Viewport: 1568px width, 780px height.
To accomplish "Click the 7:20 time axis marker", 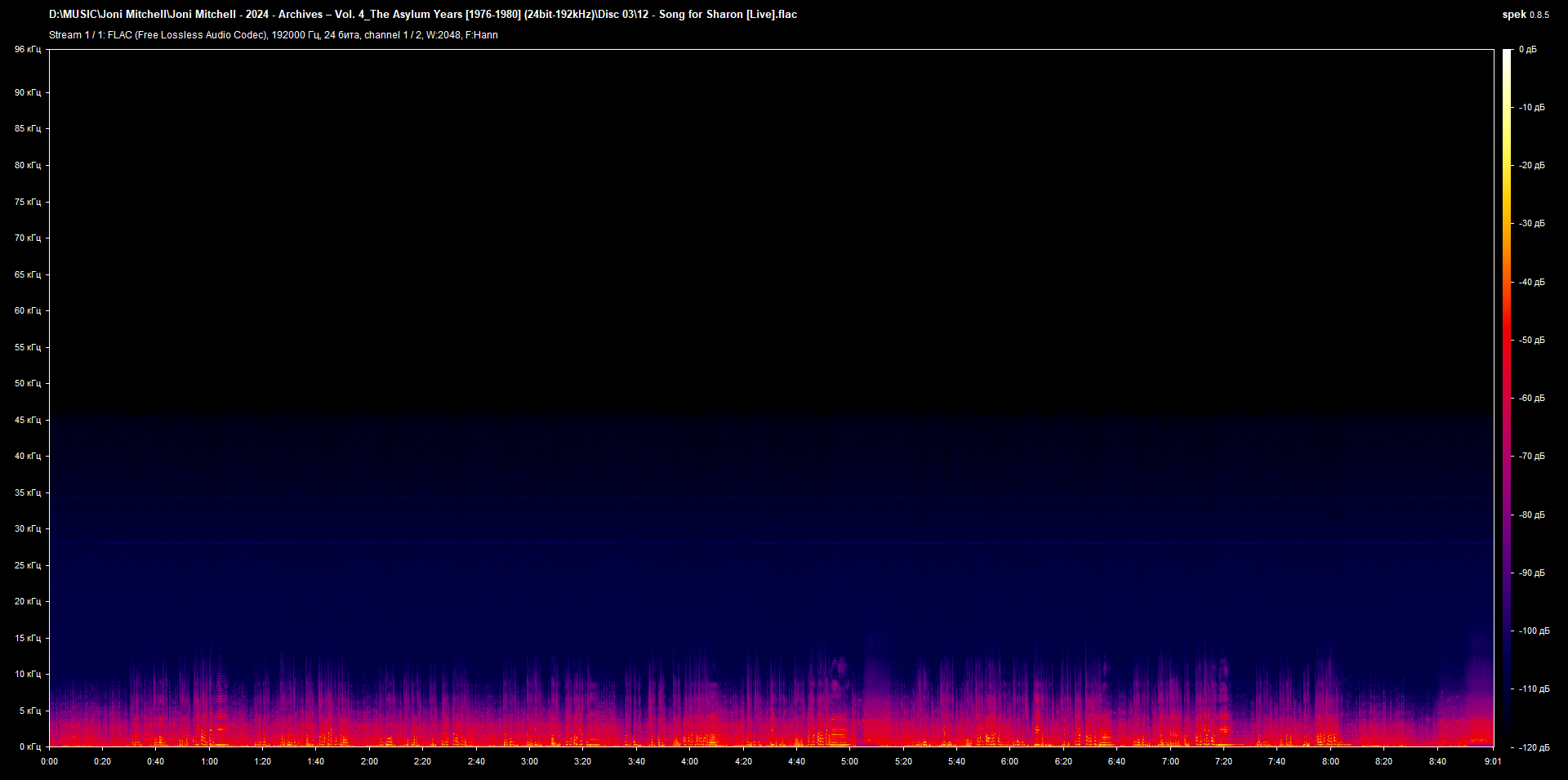I will pos(1223,761).
